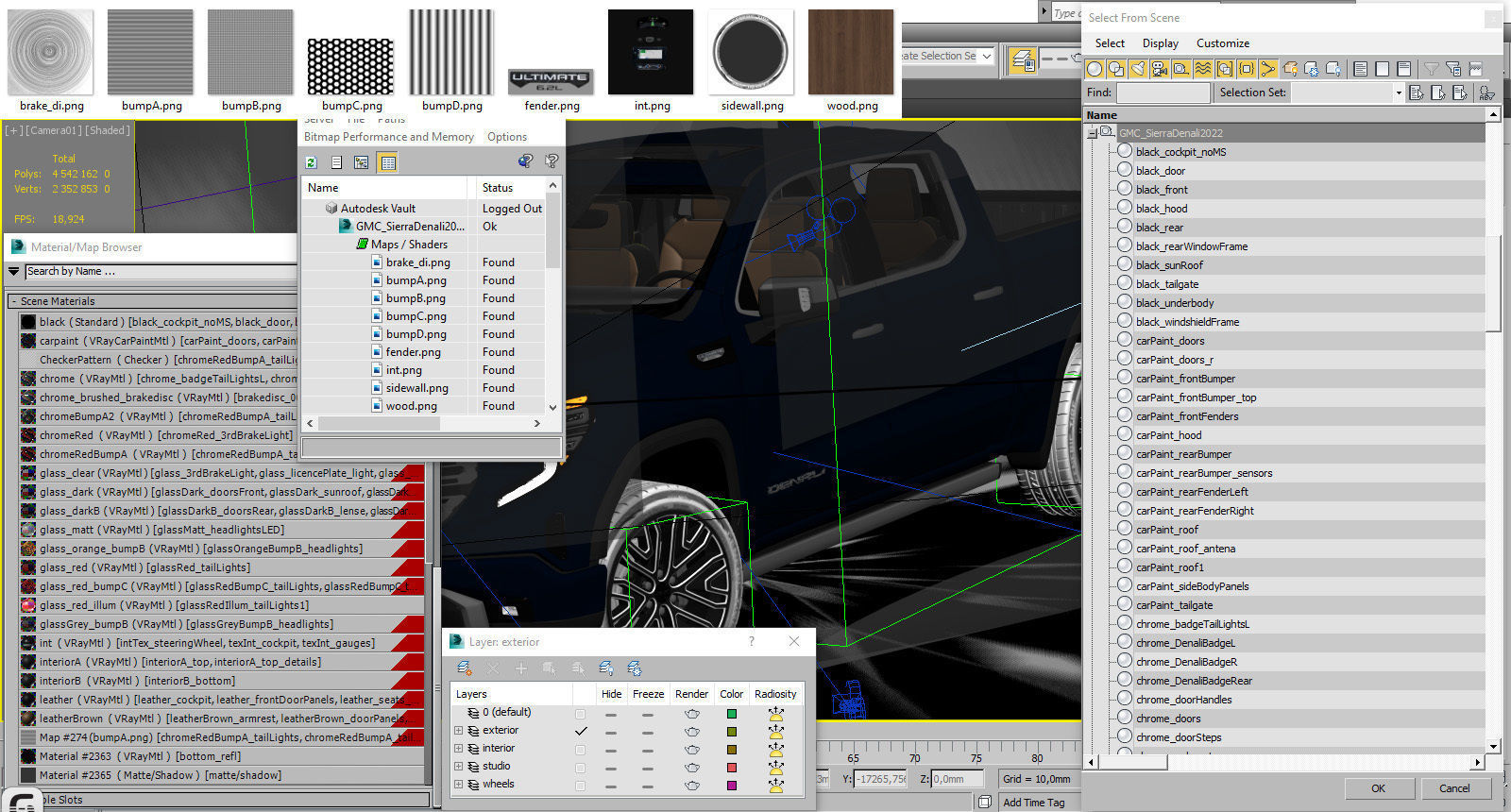This screenshot has height=812, width=1511.
Task: Click the Layer dialog help question mark
Action: pyautogui.click(x=752, y=642)
